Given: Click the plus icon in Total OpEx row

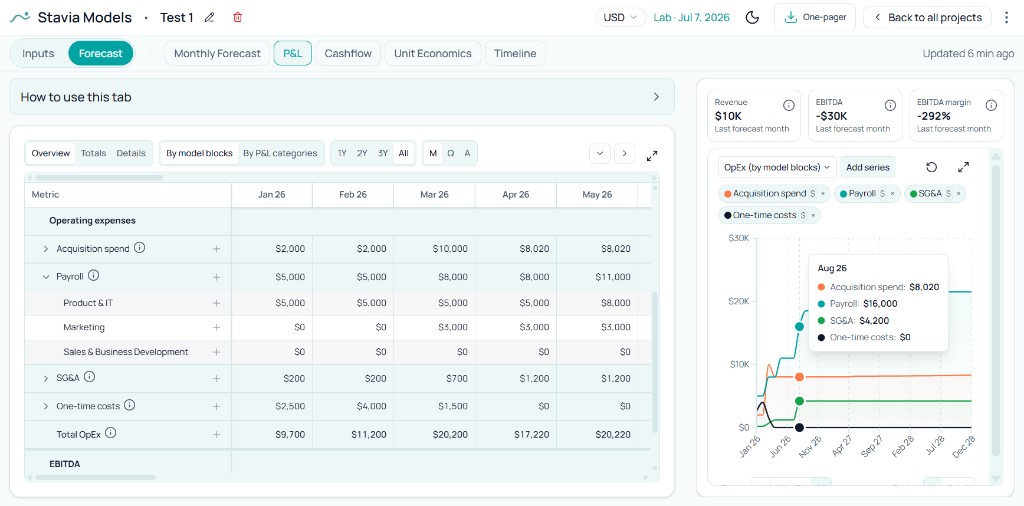Looking at the screenshot, I should [216, 434].
